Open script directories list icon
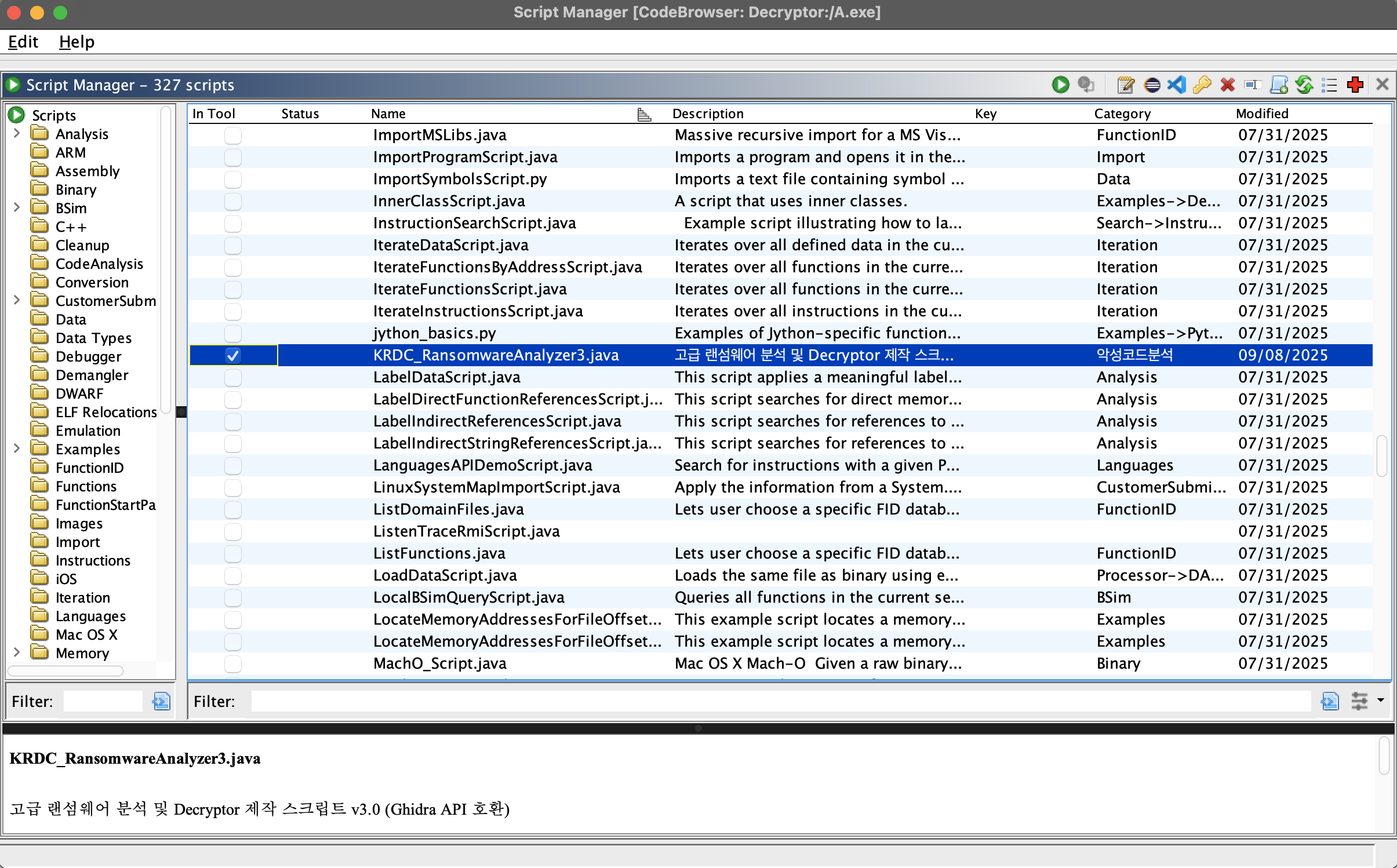Screen dimensions: 1397x868 pyautogui.click(x=1329, y=85)
